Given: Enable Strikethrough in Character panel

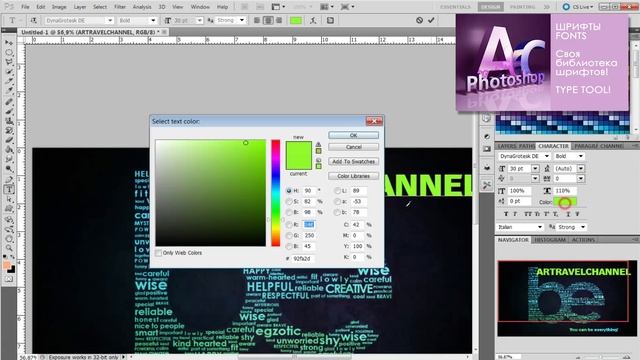Looking at the screenshot, I should 577,214.
